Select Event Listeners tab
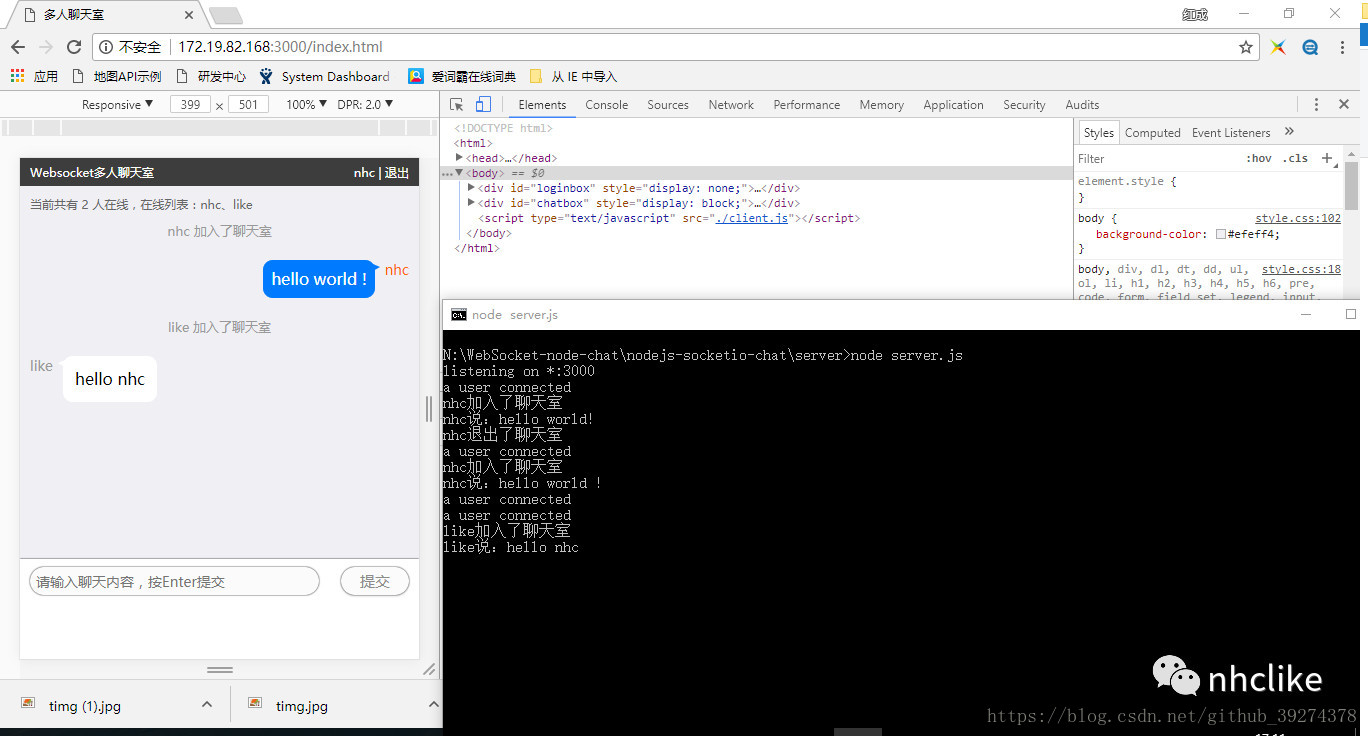1368x736 pixels. pos(1231,132)
